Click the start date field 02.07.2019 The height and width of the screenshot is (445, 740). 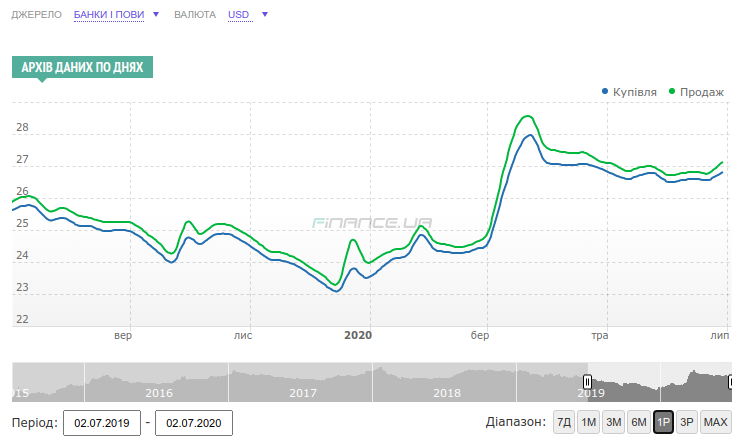pos(101,423)
